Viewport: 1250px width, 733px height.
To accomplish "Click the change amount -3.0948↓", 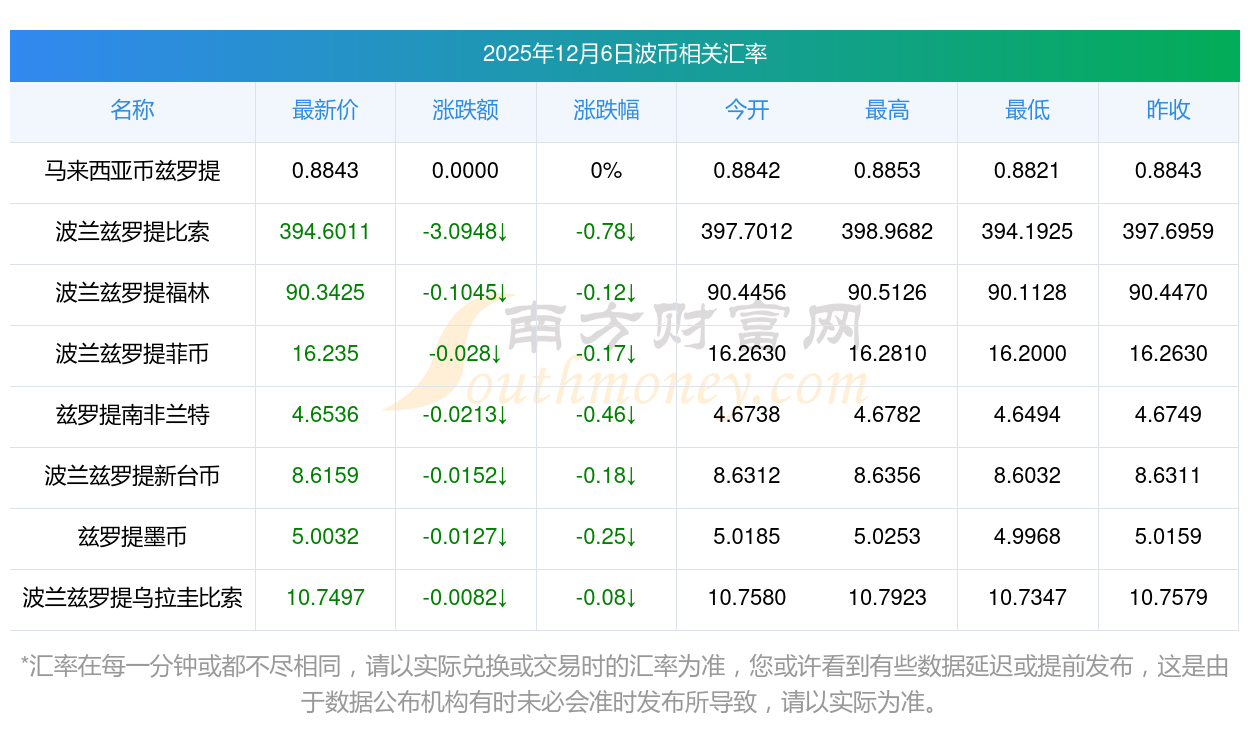I will pyautogui.click(x=466, y=232).
